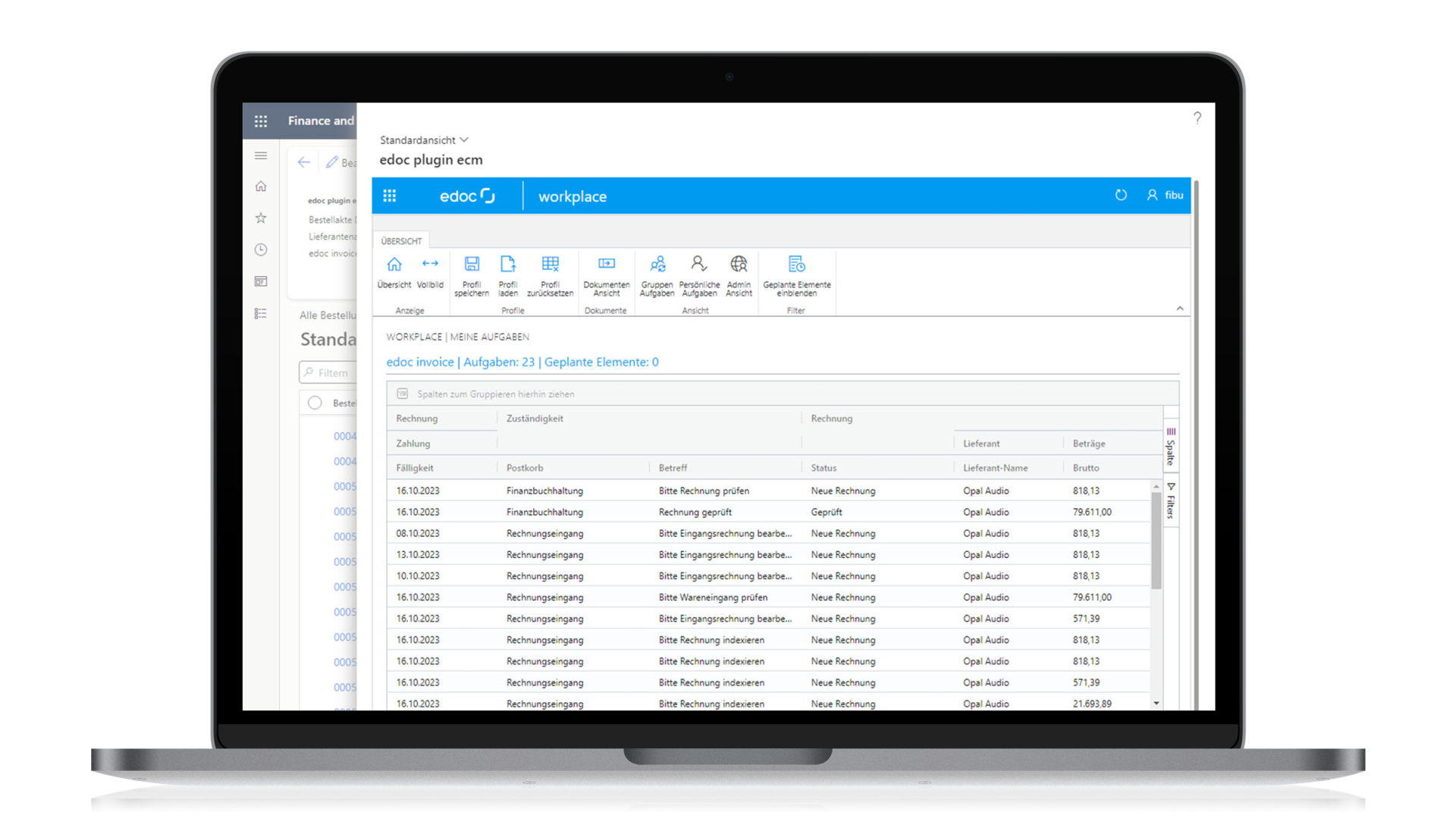The width and height of the screenshot is (1456, 837).
Task: Open fibu user account menu
Action: (x=1165, y=196)
